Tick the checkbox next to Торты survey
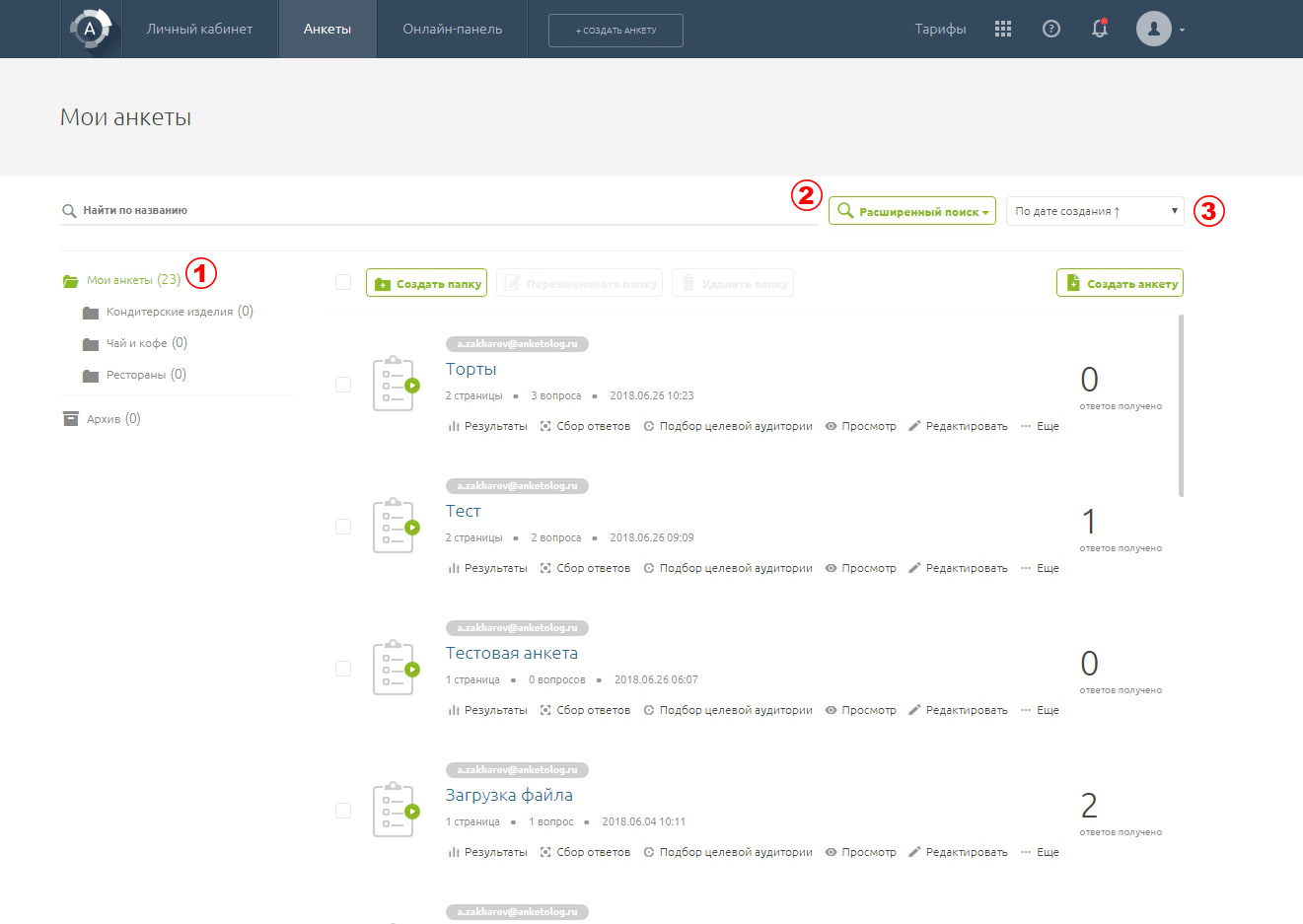 pyautogui.click(x=343, y=385)
